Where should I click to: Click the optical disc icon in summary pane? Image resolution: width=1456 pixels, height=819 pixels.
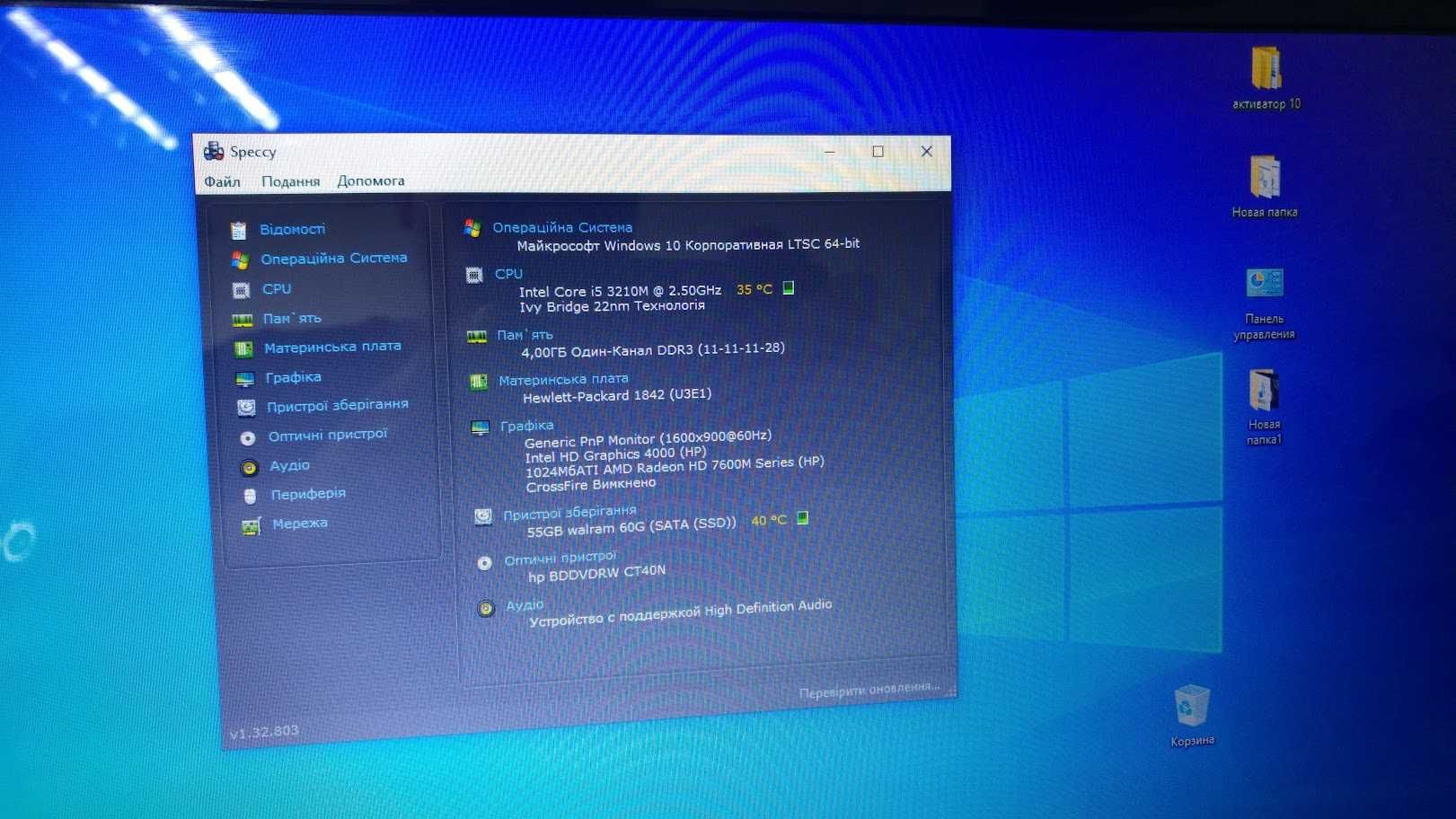pos(485,563)
